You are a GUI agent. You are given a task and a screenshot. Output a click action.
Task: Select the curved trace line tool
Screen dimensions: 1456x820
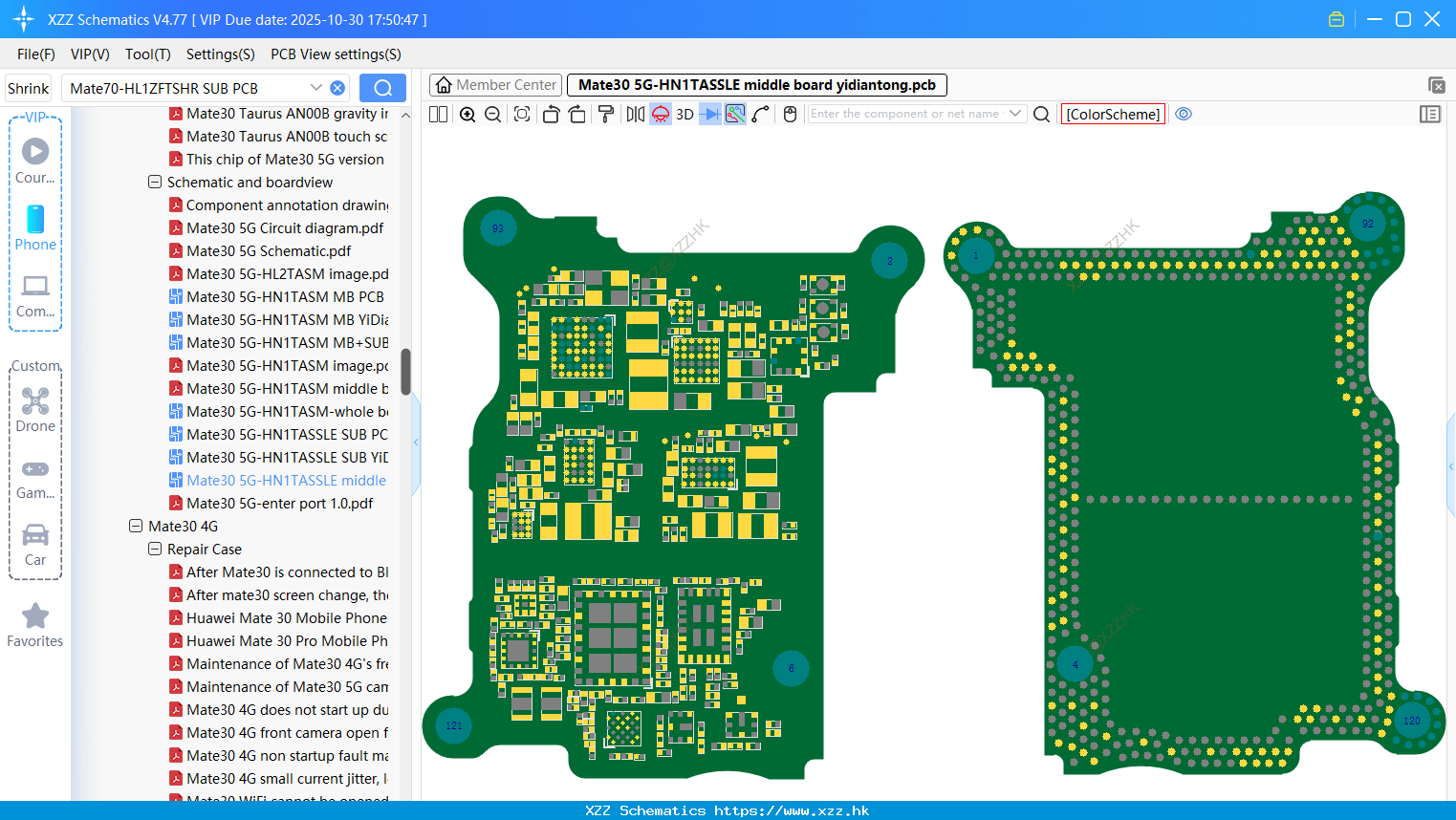point(761,115)
